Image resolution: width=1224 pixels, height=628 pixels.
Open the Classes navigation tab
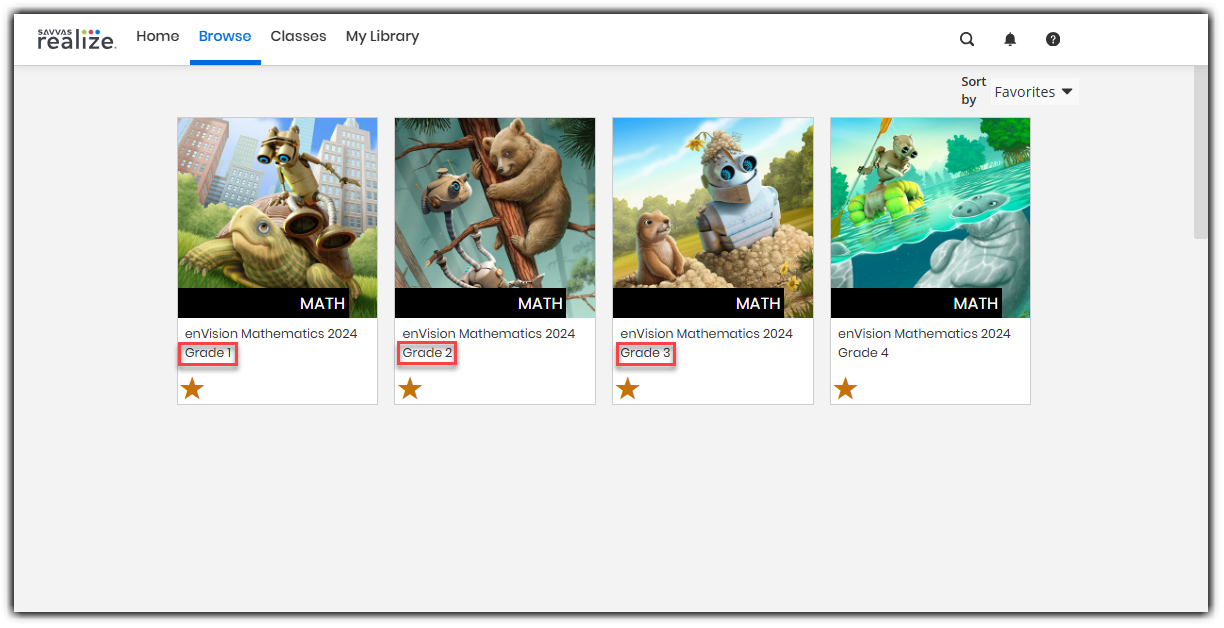point(298,36)
